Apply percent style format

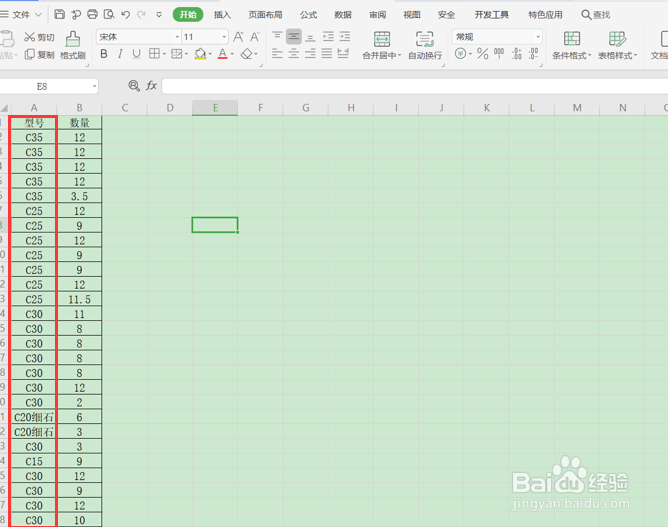[483, 54]
